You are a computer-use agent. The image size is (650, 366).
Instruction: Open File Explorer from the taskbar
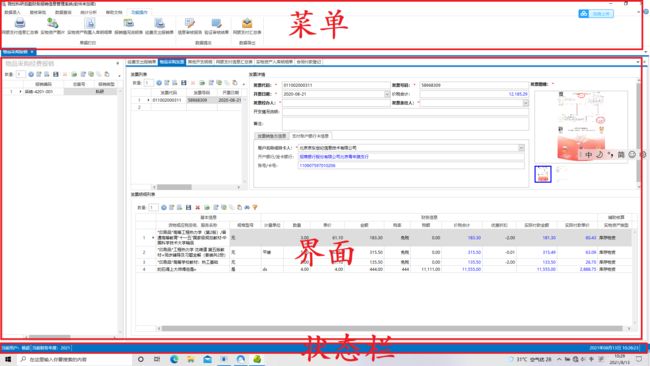tap(190, 359)
